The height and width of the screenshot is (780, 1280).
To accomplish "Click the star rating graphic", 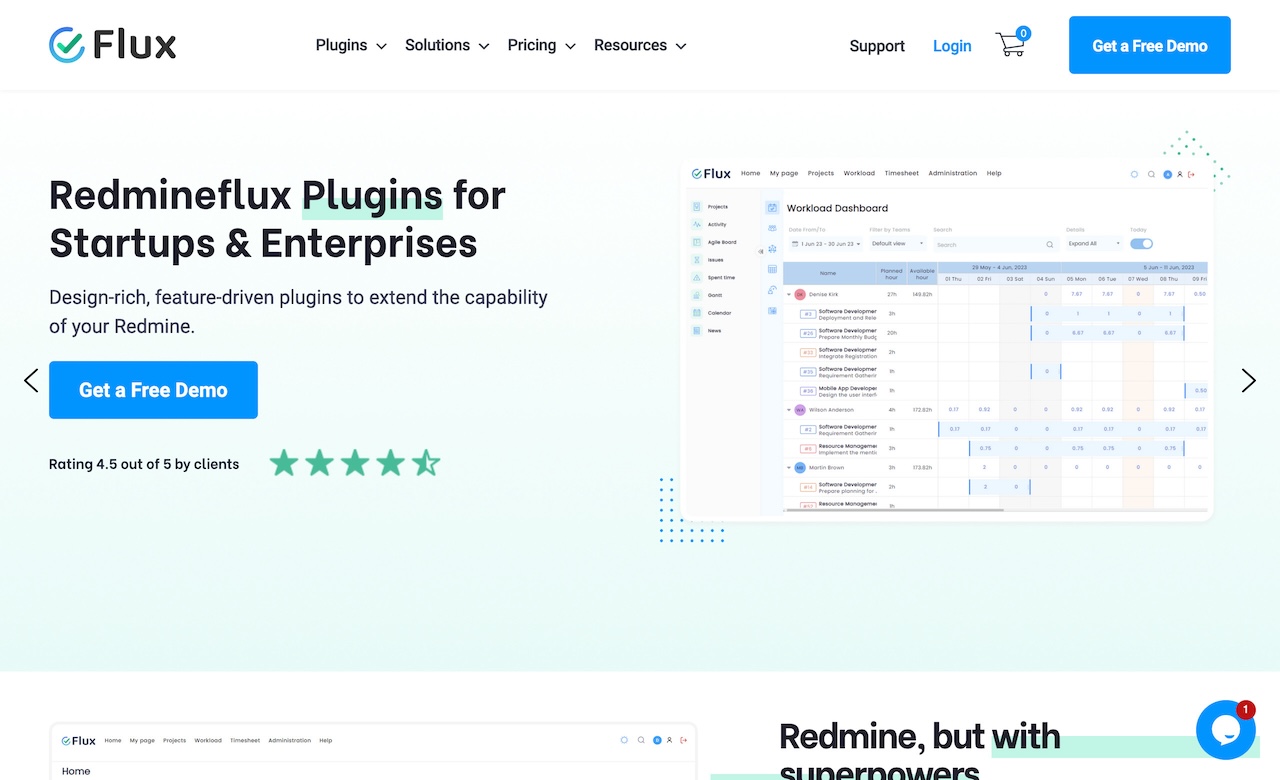I will [355, 463].
